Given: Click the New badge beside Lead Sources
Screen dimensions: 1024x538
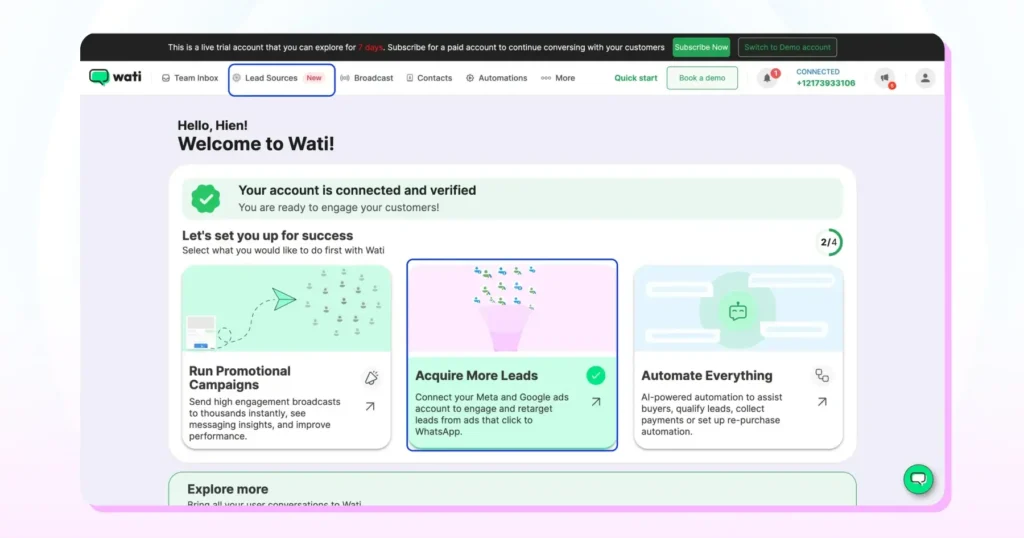Looking at the screenshot, I should [314, 78].
